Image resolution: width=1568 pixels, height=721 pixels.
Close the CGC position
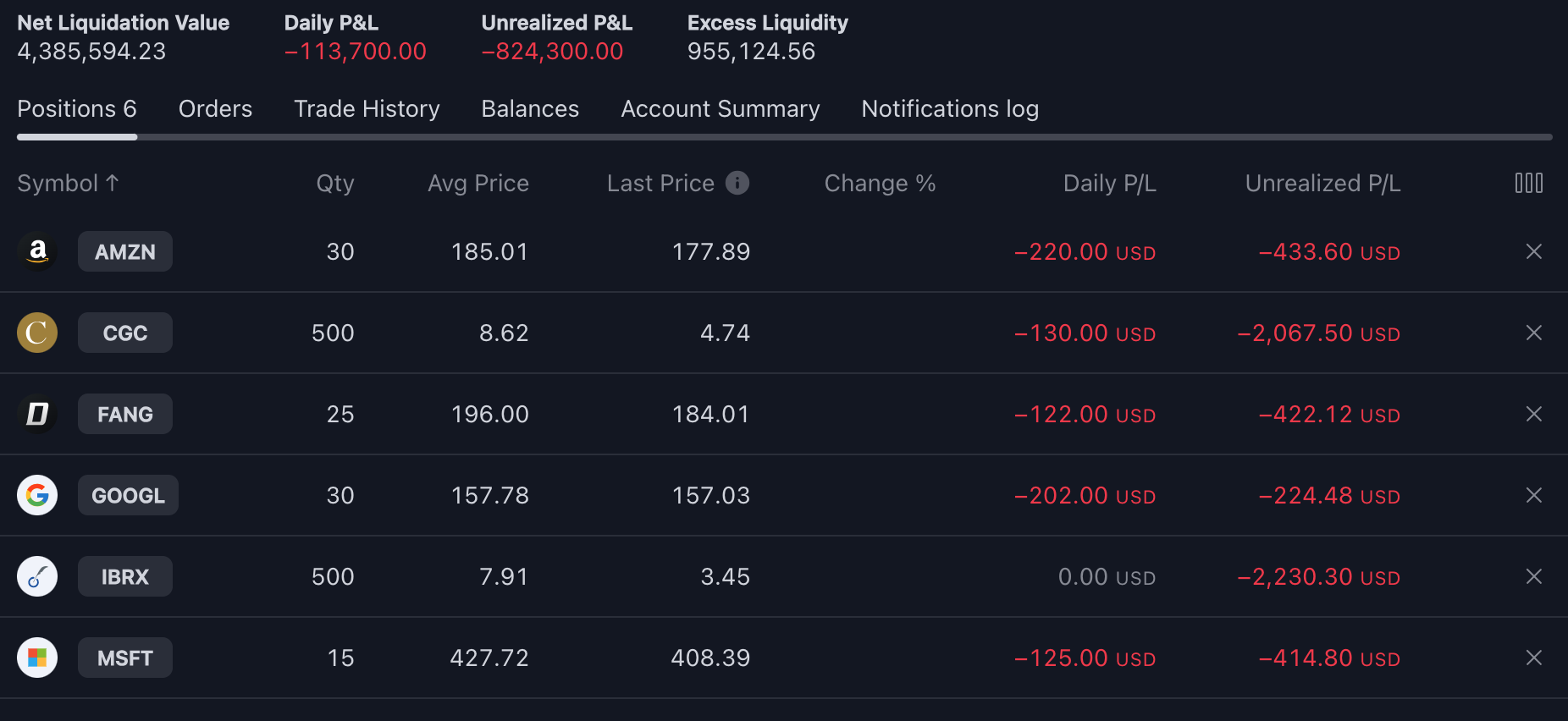(x=1533, y=333)
